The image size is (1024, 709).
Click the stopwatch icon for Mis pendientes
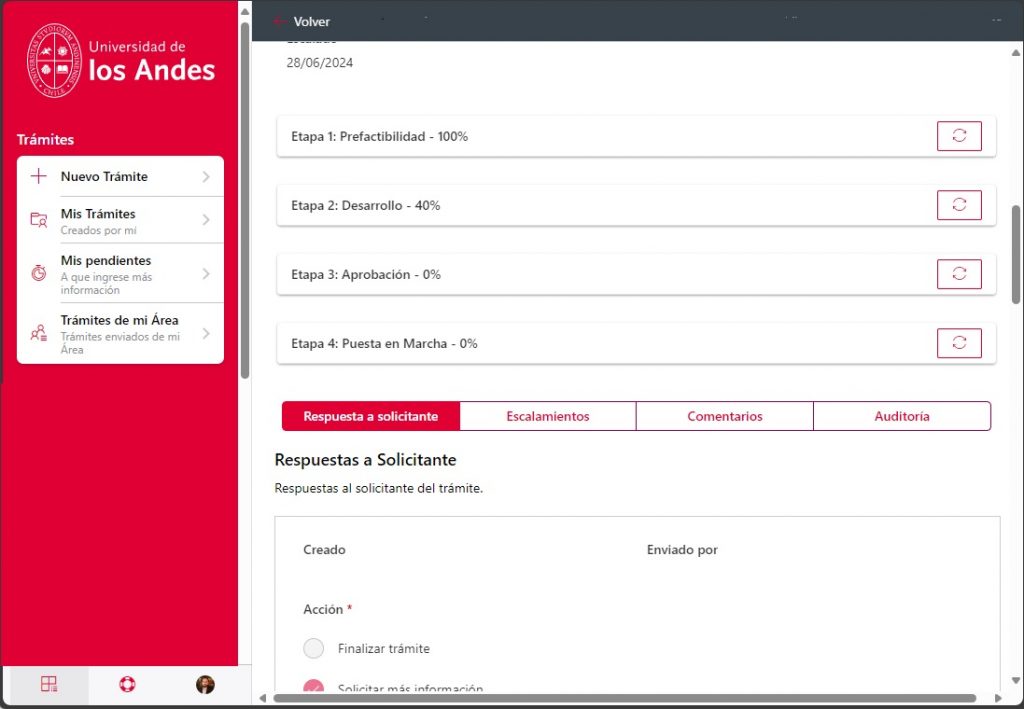(x=39, y=273)
